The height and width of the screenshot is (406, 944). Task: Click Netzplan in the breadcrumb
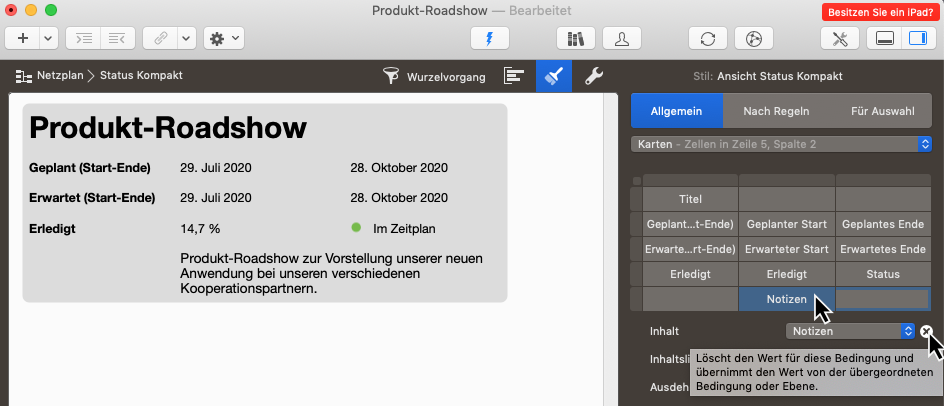point(60,75)
